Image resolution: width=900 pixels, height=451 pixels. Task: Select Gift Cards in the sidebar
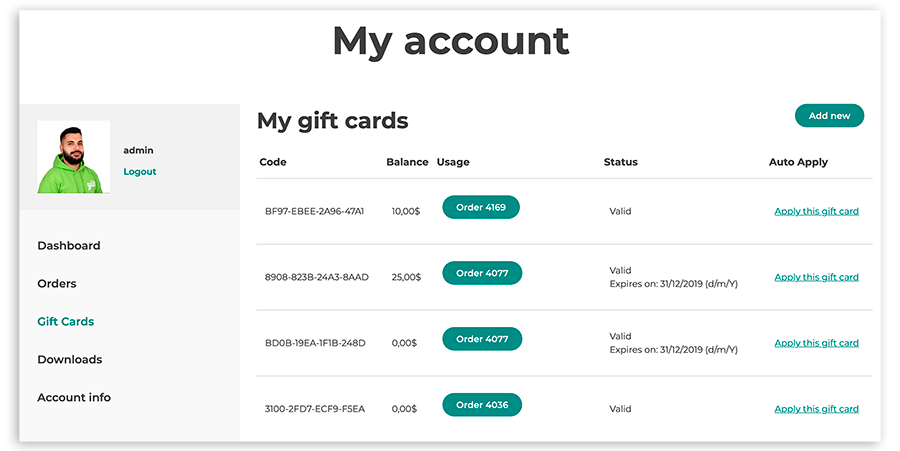65,321
